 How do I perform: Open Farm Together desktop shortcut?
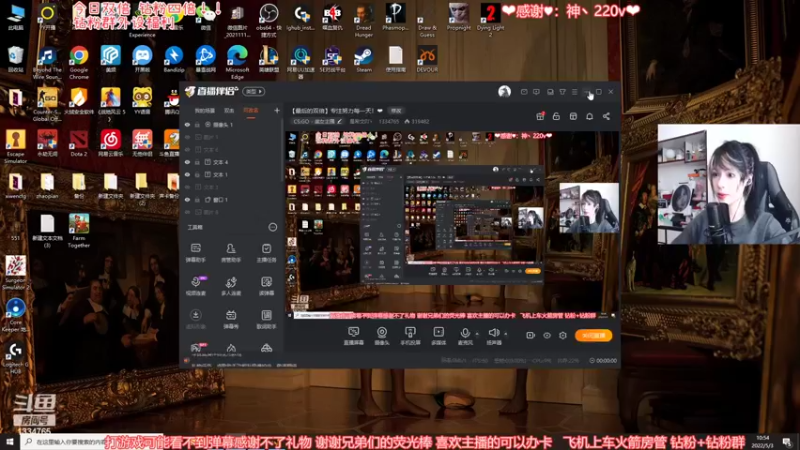tap(79, 231)
